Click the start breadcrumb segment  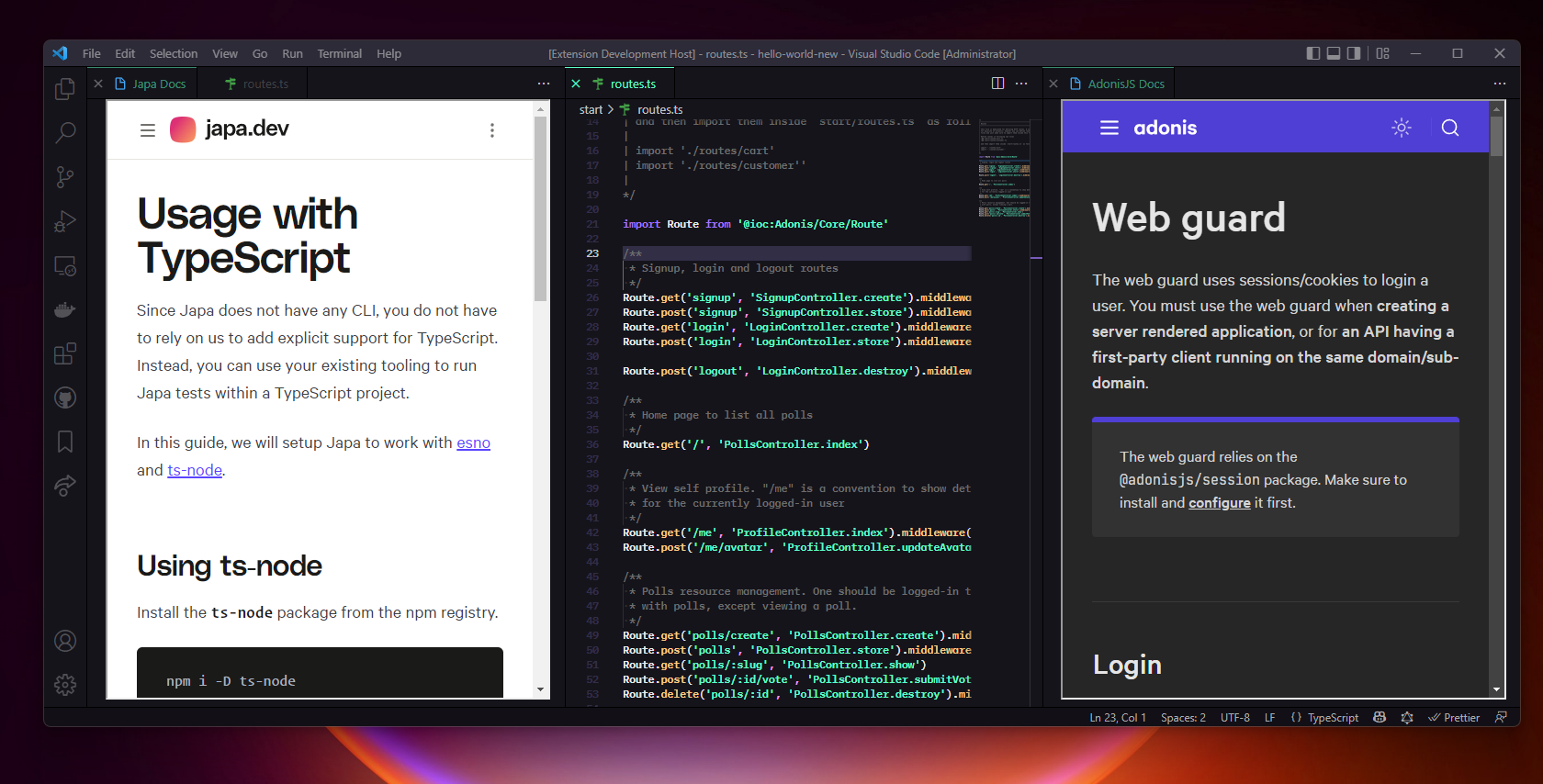[591, 109]
